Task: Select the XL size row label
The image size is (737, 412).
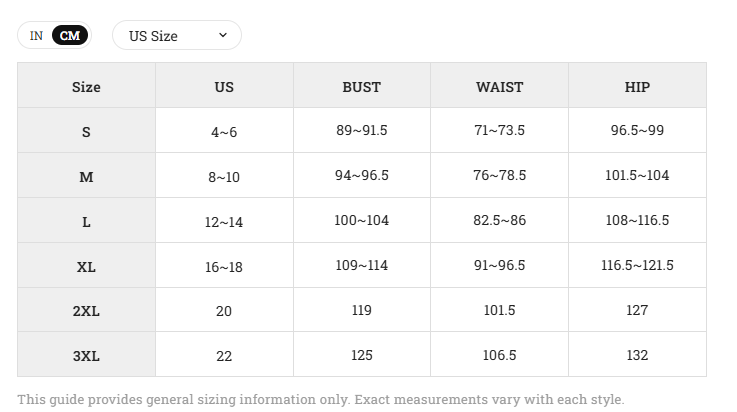Action: point(86,267)
